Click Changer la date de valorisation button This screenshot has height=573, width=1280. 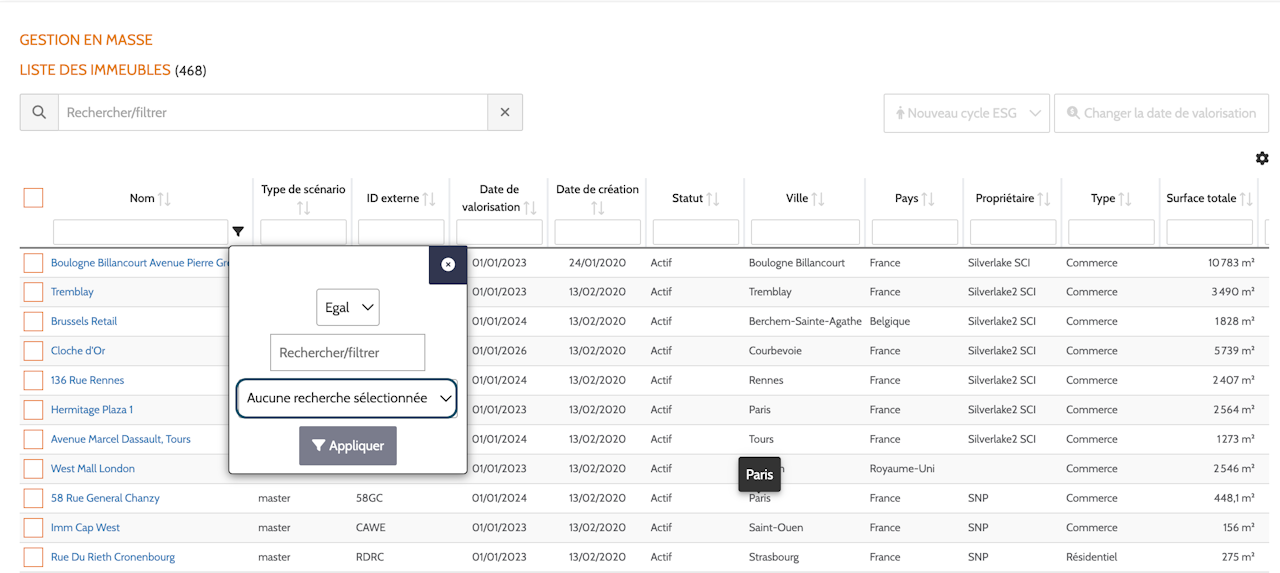1161,113
